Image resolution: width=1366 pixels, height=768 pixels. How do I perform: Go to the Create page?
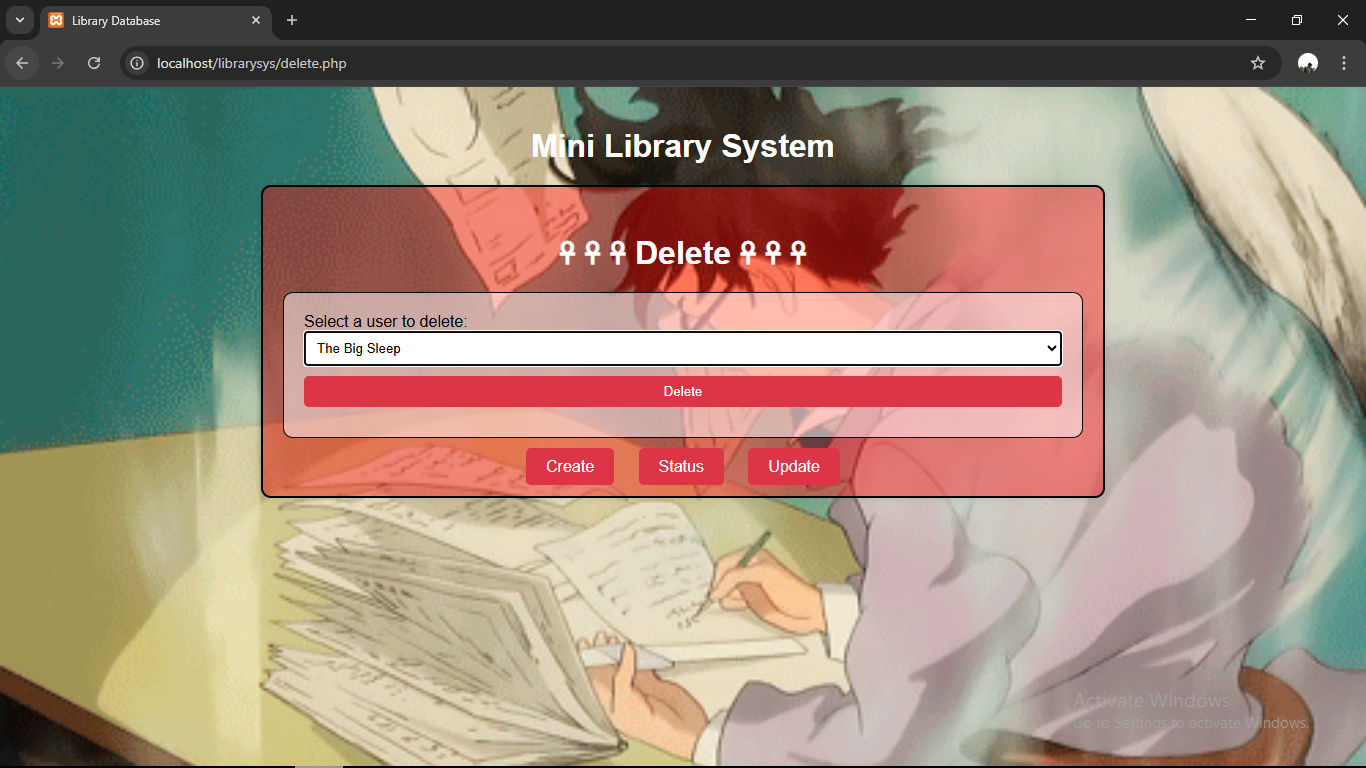tap(570, 467)
